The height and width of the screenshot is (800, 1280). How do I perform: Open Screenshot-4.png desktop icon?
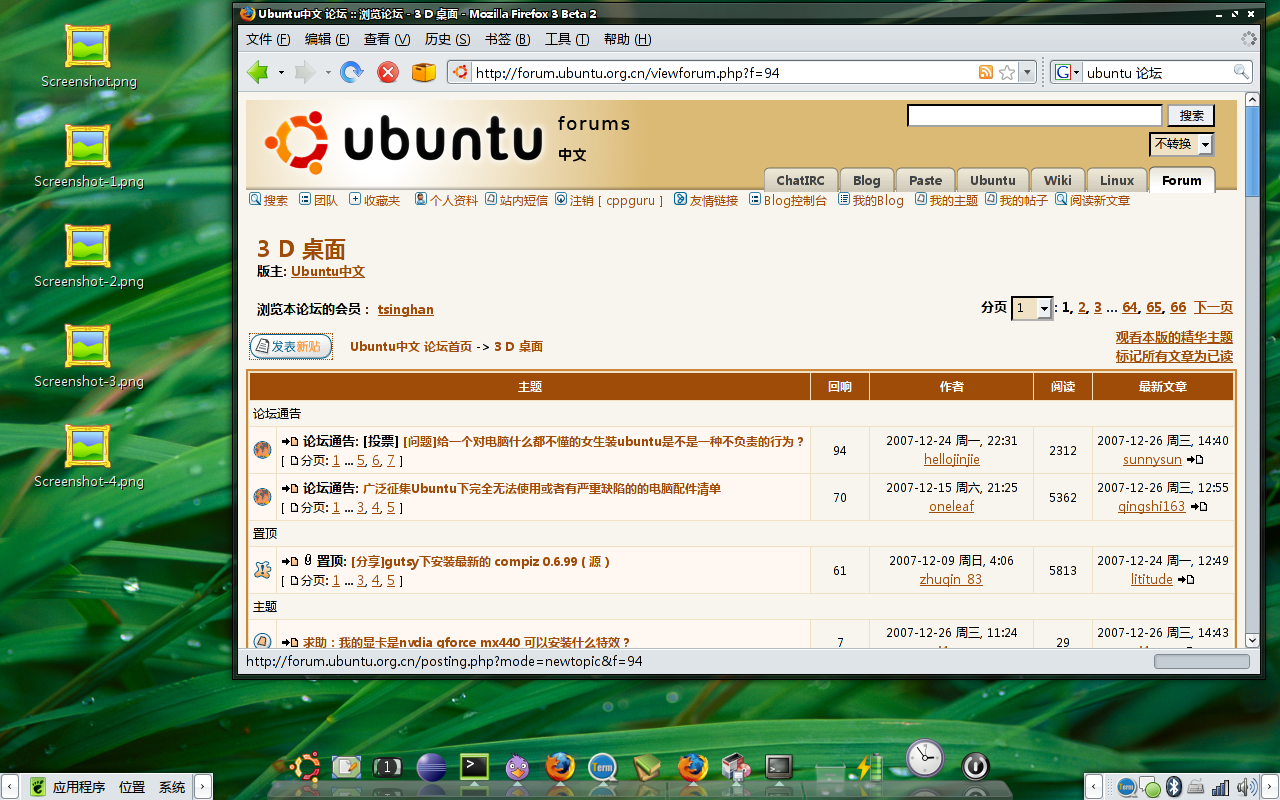[x=88, y=457]
